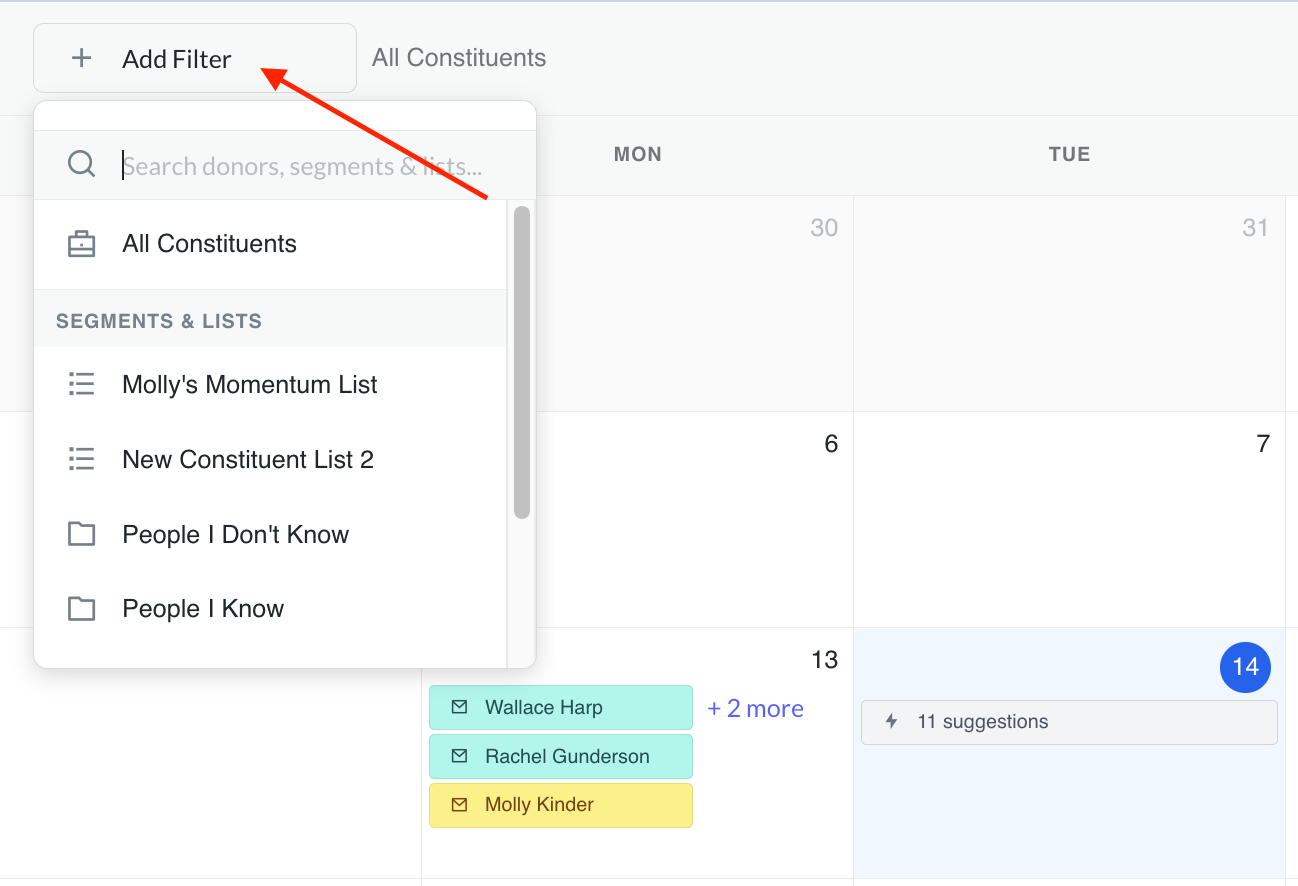Click the folder icon for People I Don't Know
Screen dimensions: 1298x886
point(81,534)
